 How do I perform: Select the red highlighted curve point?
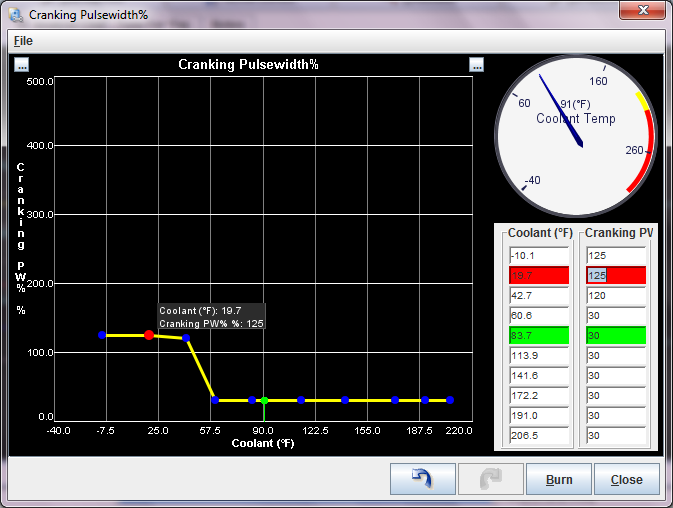149,335
